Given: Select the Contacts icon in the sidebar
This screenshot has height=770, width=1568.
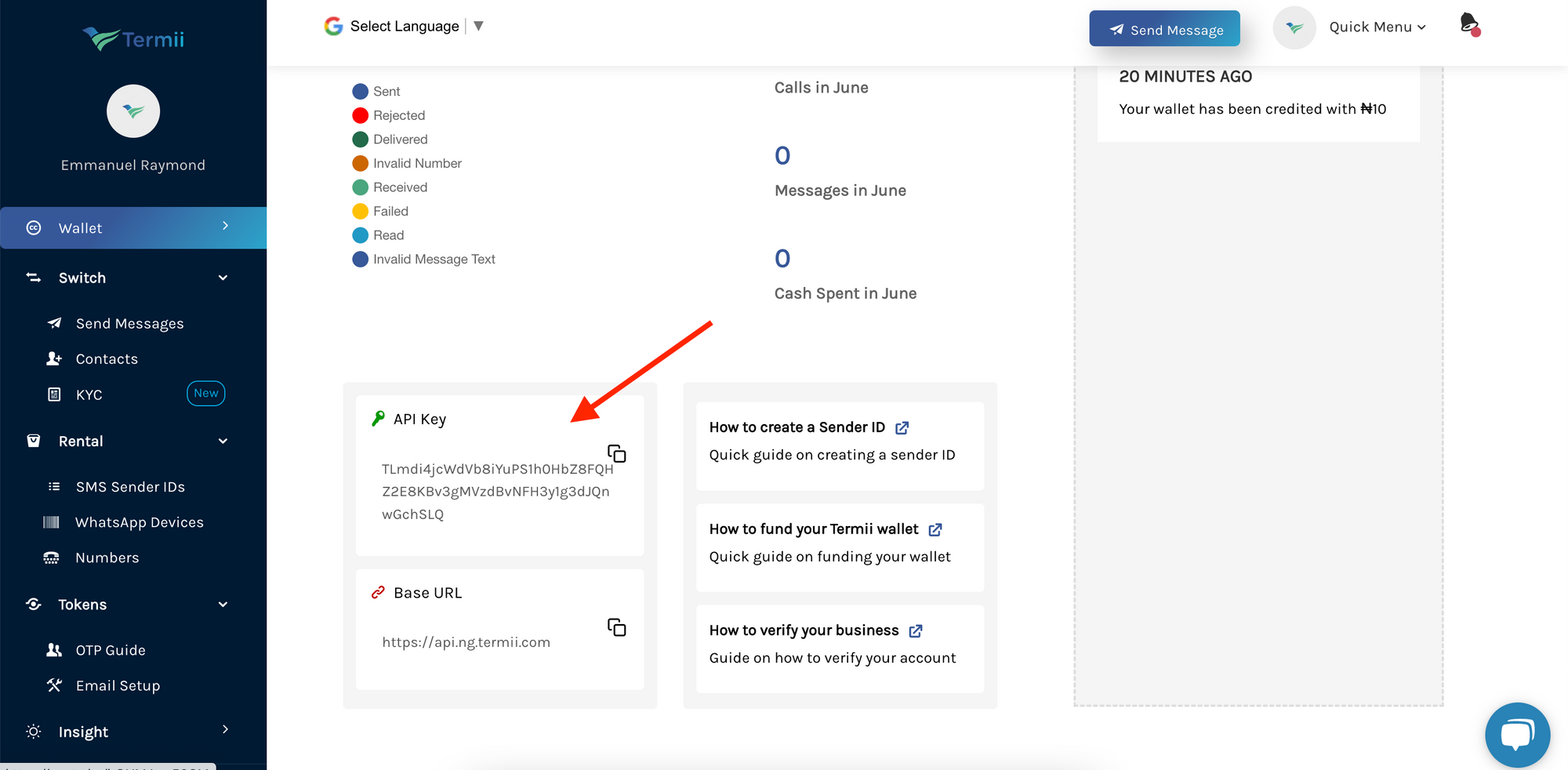Looking at the screenshot, I should [x=53, y=358].
